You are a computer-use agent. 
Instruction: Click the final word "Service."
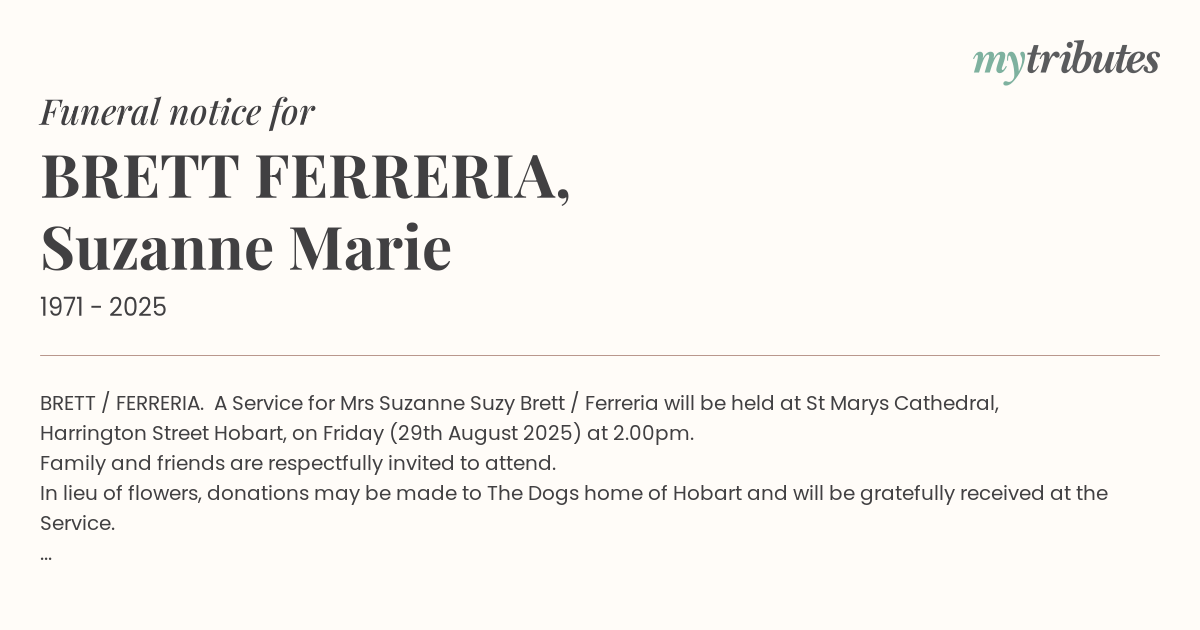(x=78, y=523)
